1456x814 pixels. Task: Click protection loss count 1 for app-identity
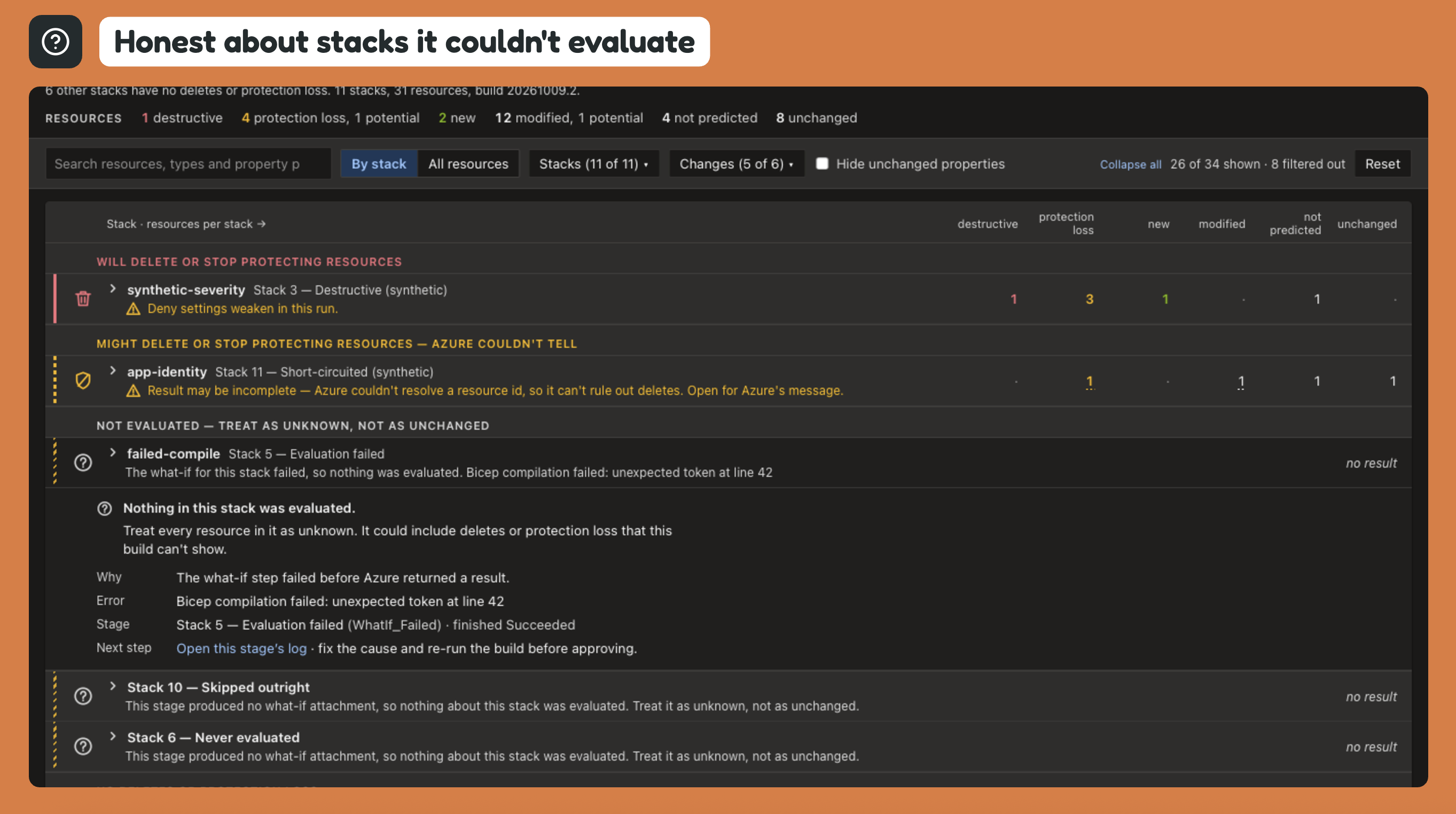click(x=1089, y=381)
